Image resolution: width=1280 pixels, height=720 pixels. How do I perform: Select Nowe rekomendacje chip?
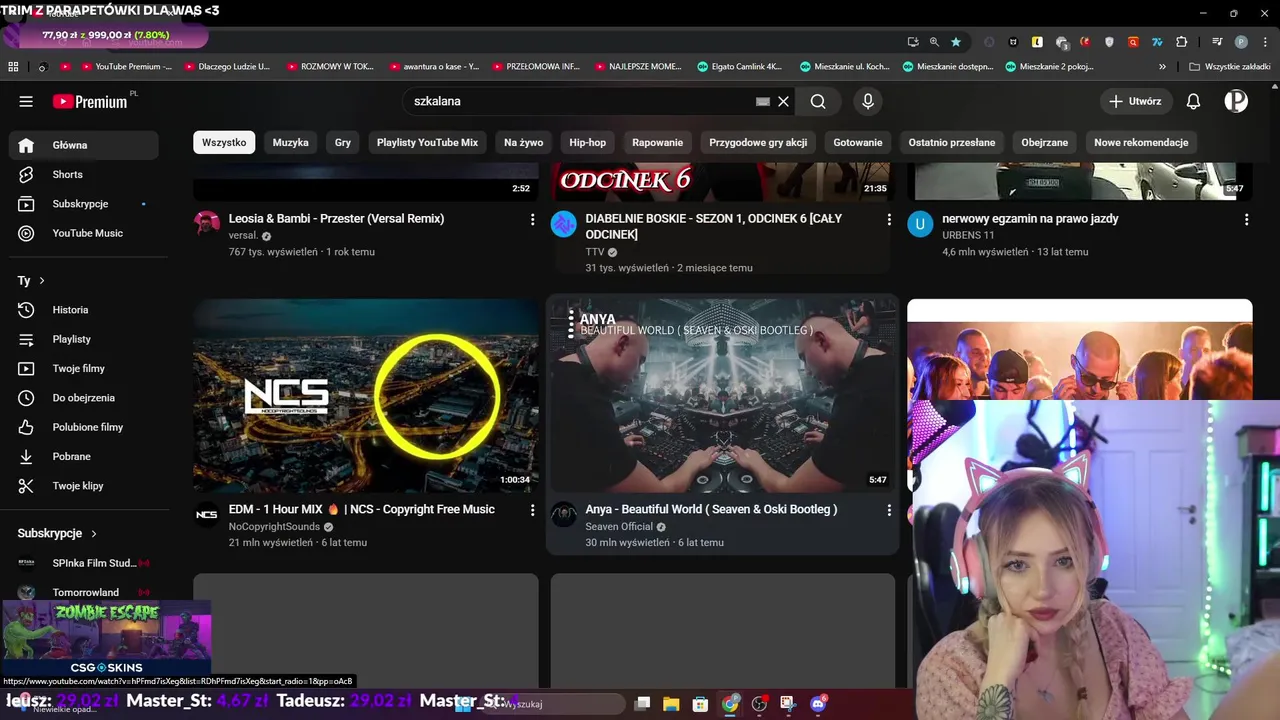[1141, 143]
